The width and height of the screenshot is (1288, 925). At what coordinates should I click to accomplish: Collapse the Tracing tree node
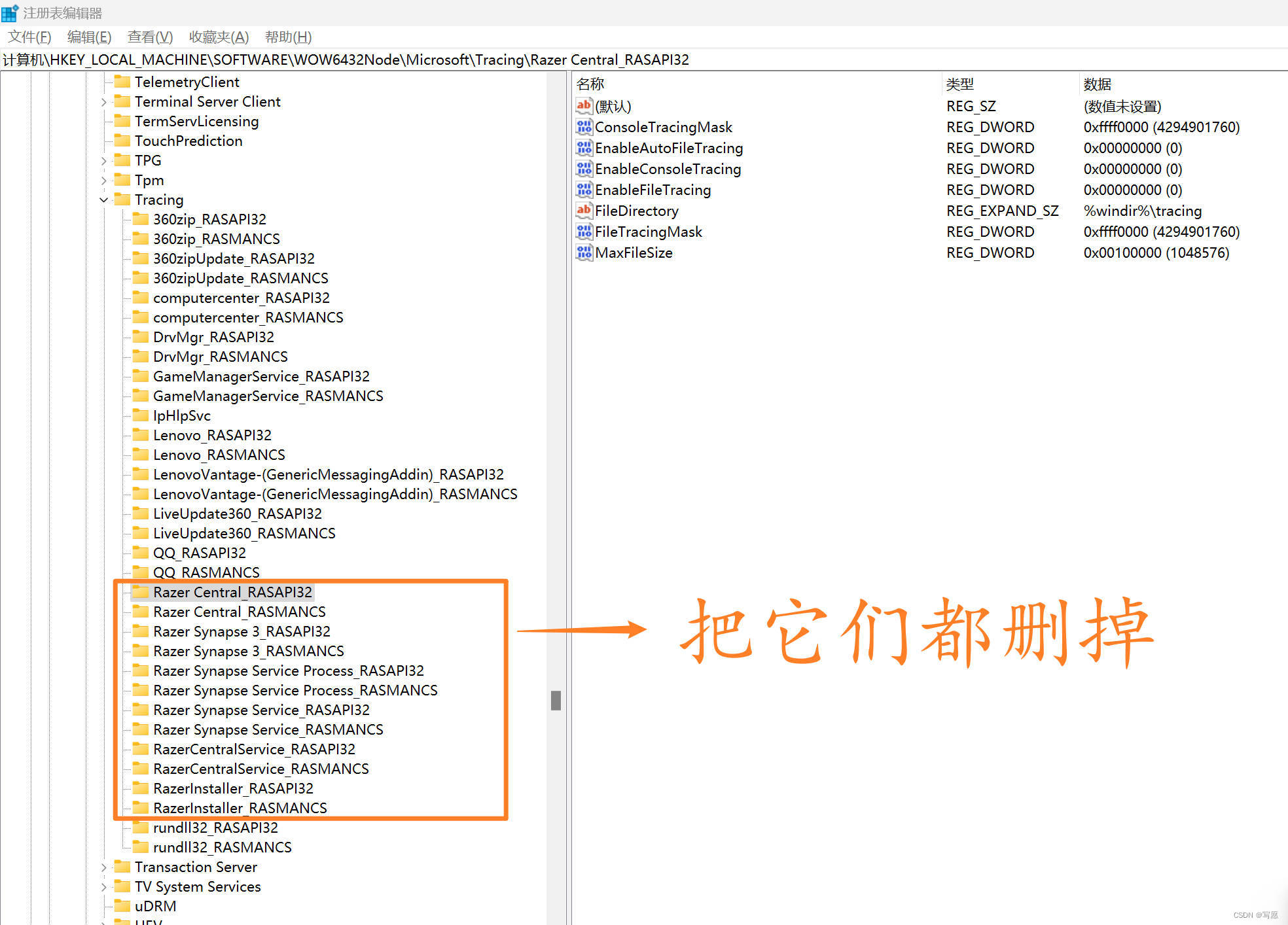[x=103, y=200]
